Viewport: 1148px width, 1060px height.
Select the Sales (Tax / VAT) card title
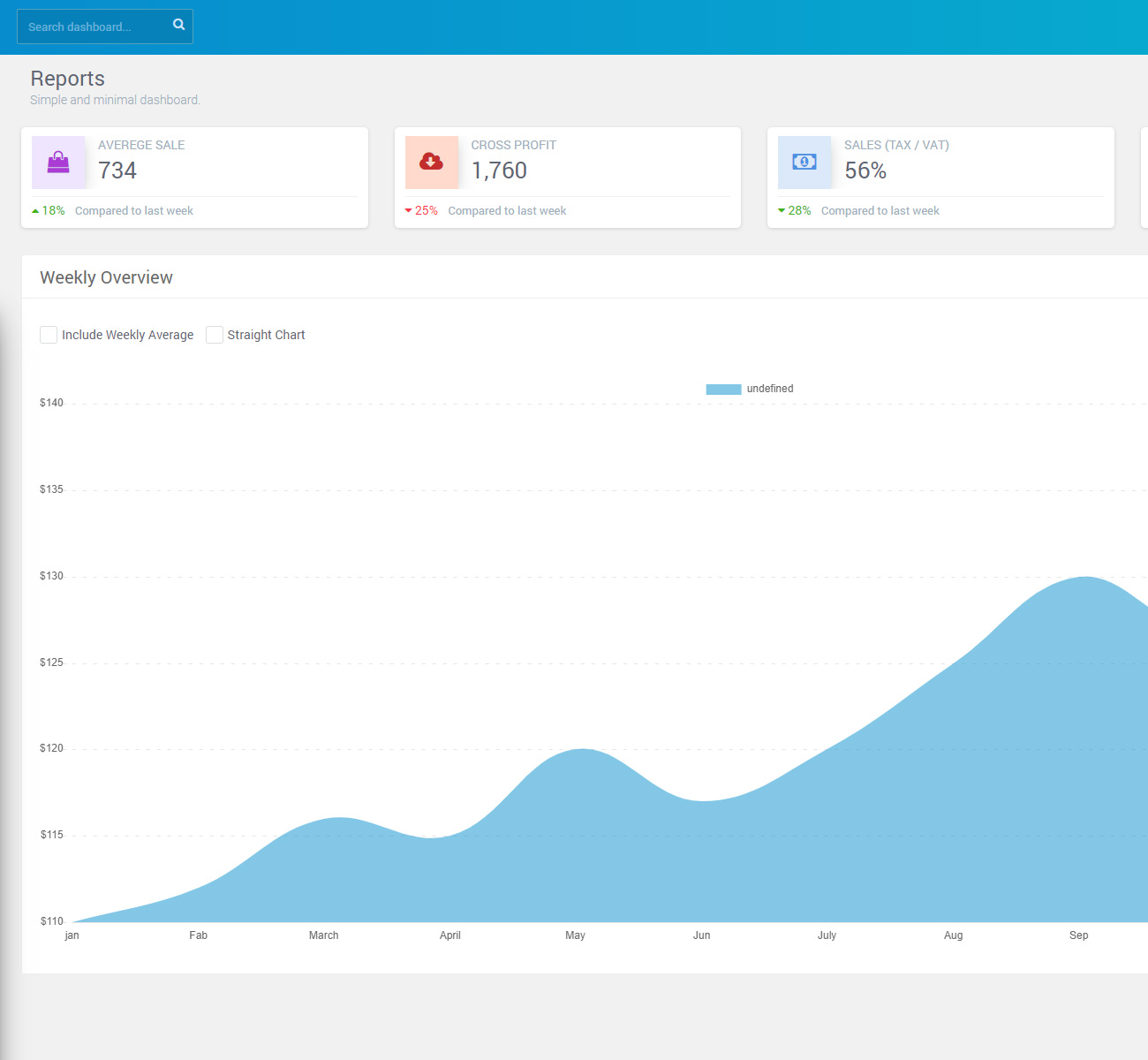[896, 145]
